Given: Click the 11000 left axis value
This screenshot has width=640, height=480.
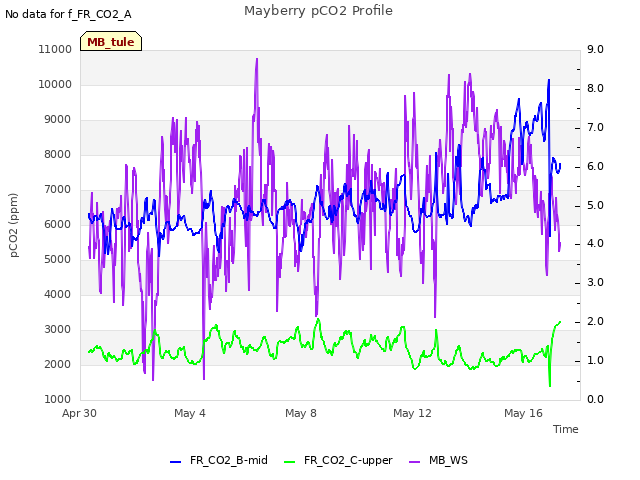Looking at the screenshot, I should (x=55, y=49).
